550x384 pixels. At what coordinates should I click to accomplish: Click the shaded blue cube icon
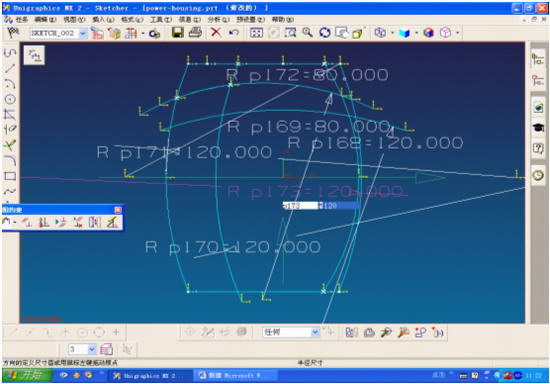(x=404, y=33)
